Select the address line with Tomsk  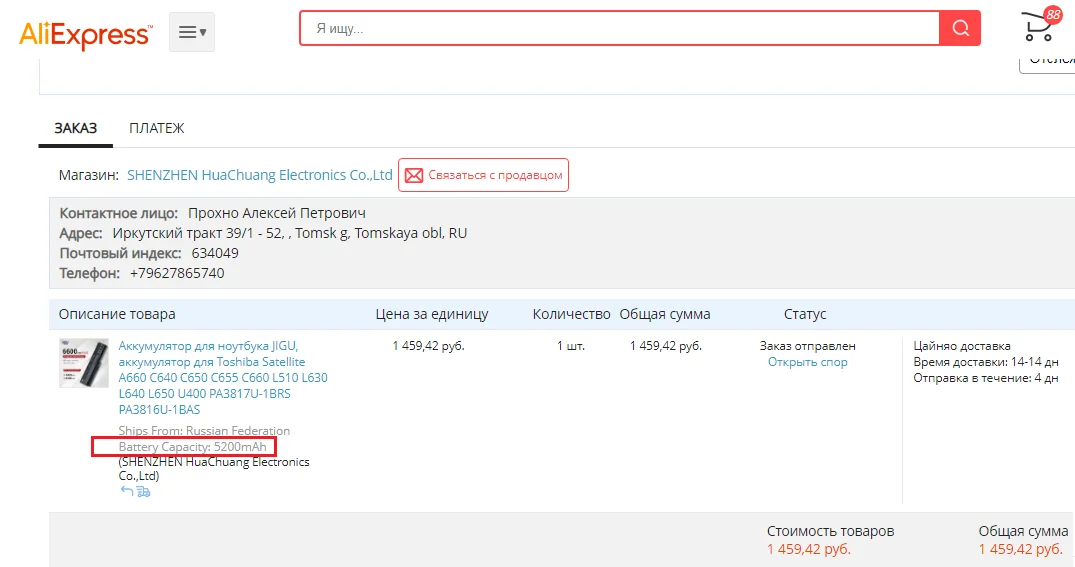(289, 233)
